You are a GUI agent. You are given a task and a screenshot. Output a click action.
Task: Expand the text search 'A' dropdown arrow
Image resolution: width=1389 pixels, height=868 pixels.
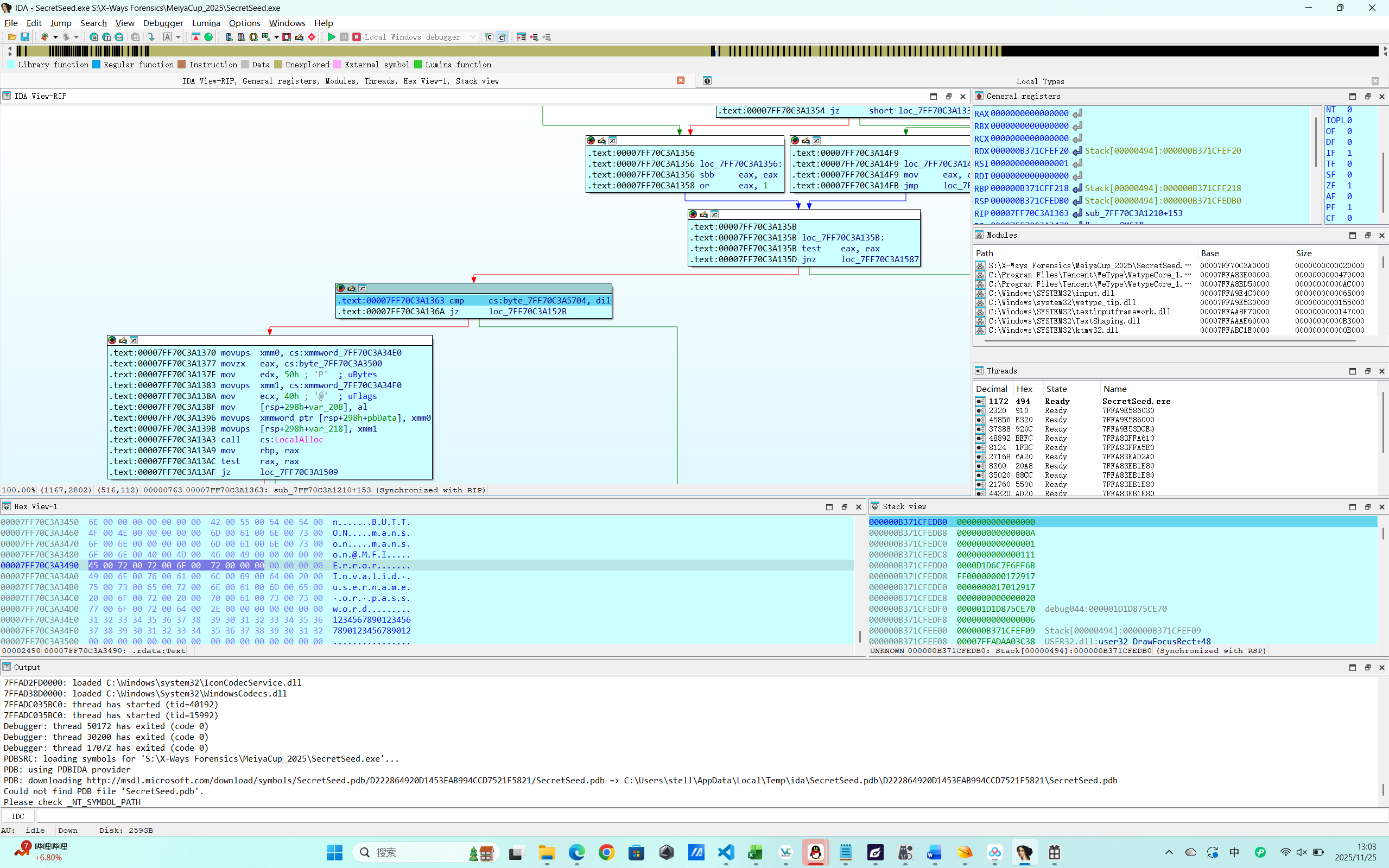(179, 37)
